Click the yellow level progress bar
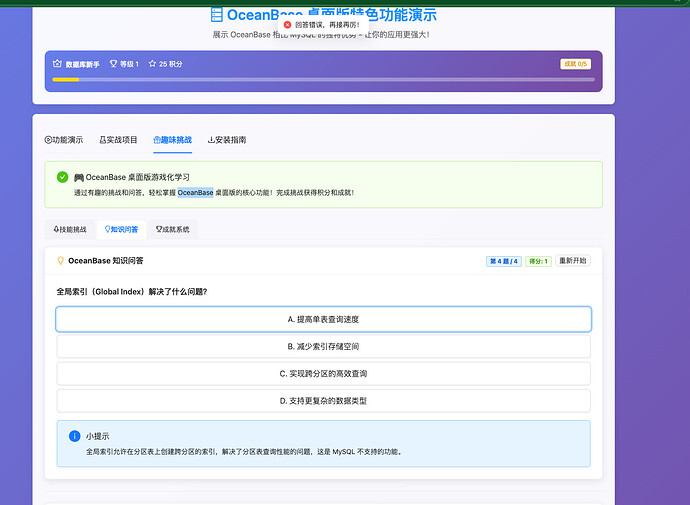This screenshot has height=505, width=690. tap(66, 80)
